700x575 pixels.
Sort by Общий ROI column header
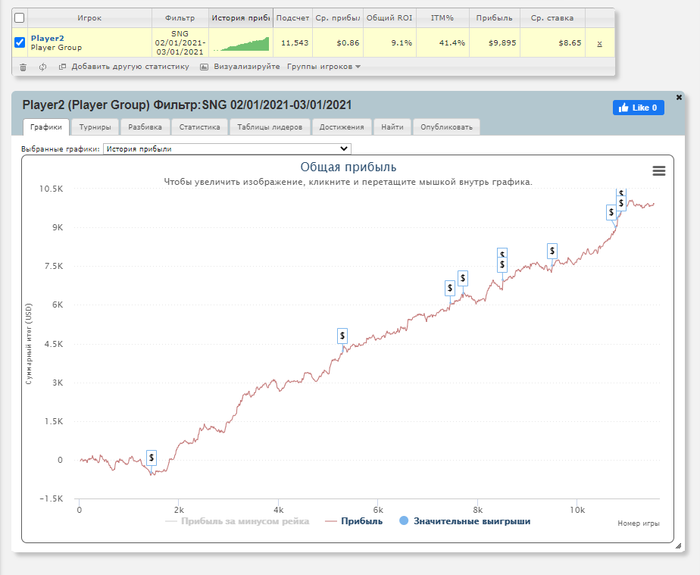tap(389, 18)
